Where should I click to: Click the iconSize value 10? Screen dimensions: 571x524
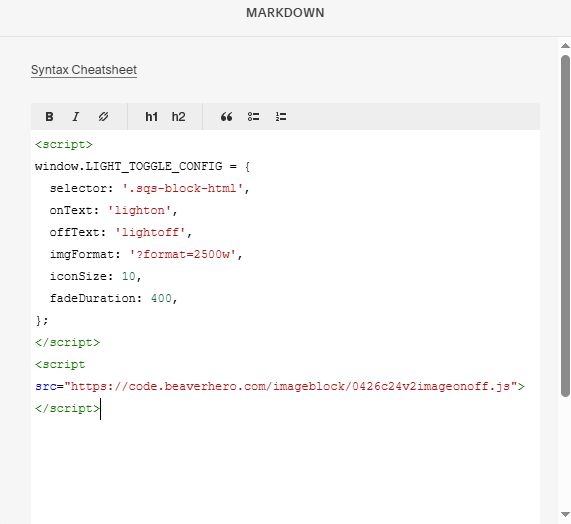pos(129,276)
